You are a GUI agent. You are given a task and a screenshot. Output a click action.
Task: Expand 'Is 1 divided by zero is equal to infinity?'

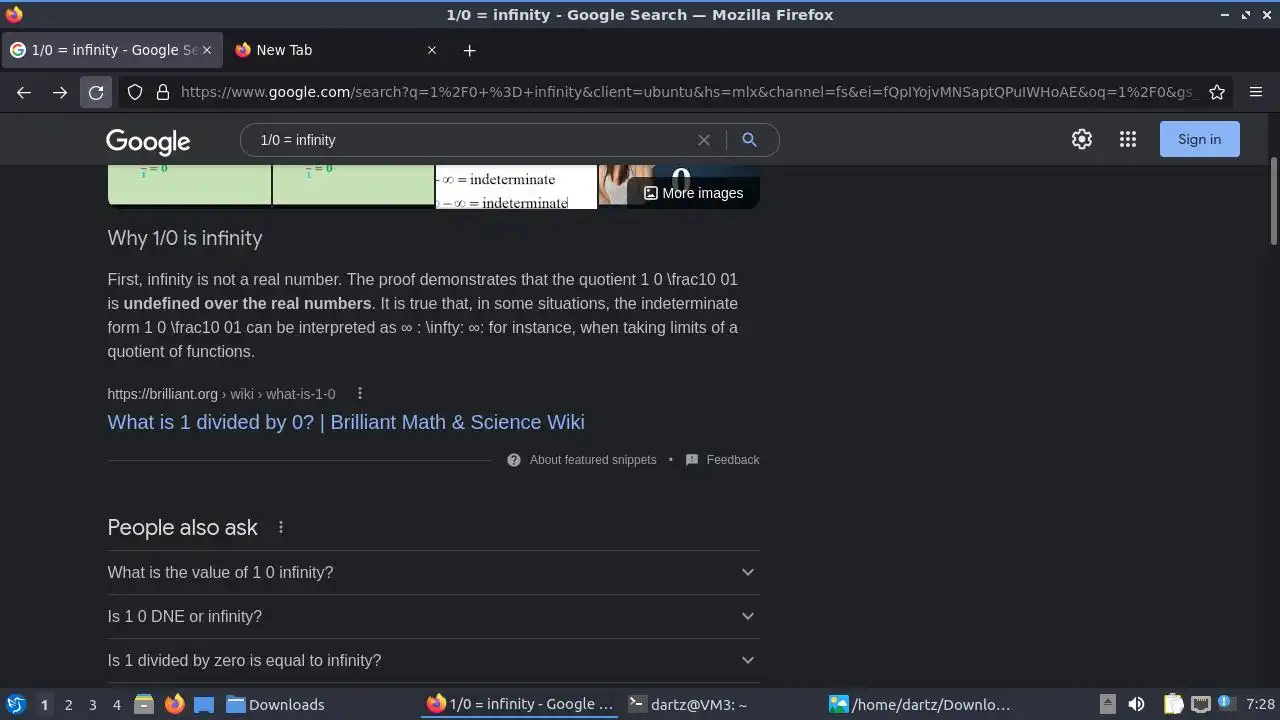pos(433,660)
